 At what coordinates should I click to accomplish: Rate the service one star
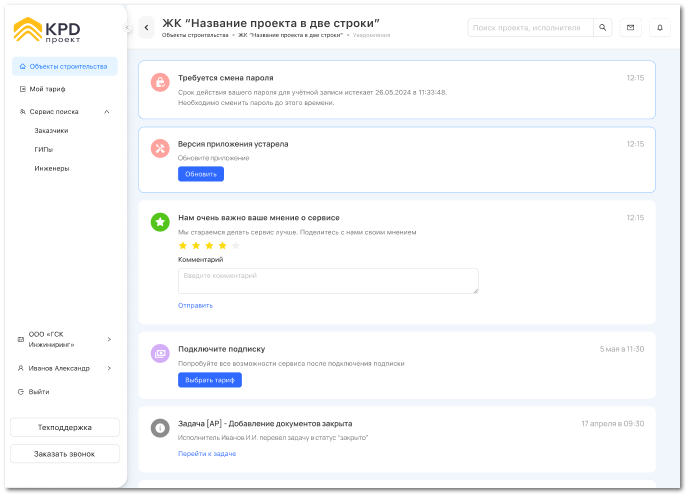pyautogui.click(x=183, y=246)
